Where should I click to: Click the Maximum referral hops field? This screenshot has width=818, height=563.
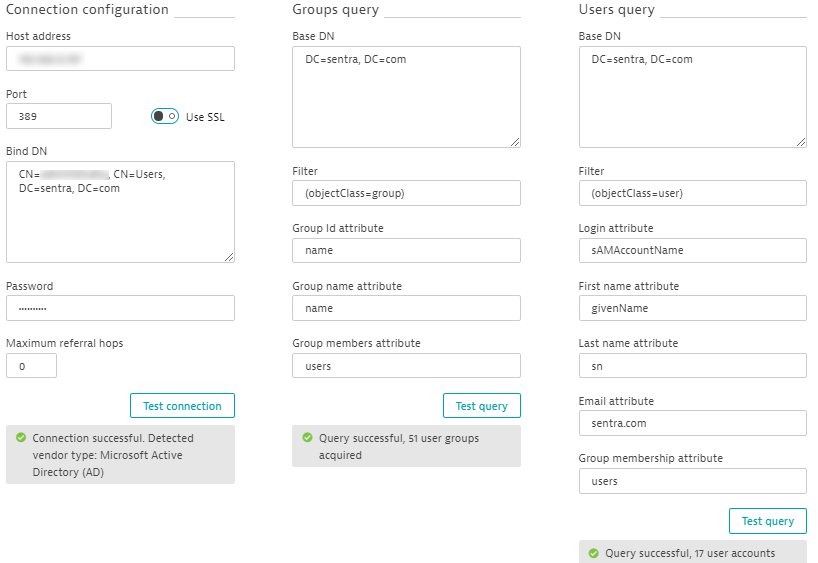click(x=31, y=366)
